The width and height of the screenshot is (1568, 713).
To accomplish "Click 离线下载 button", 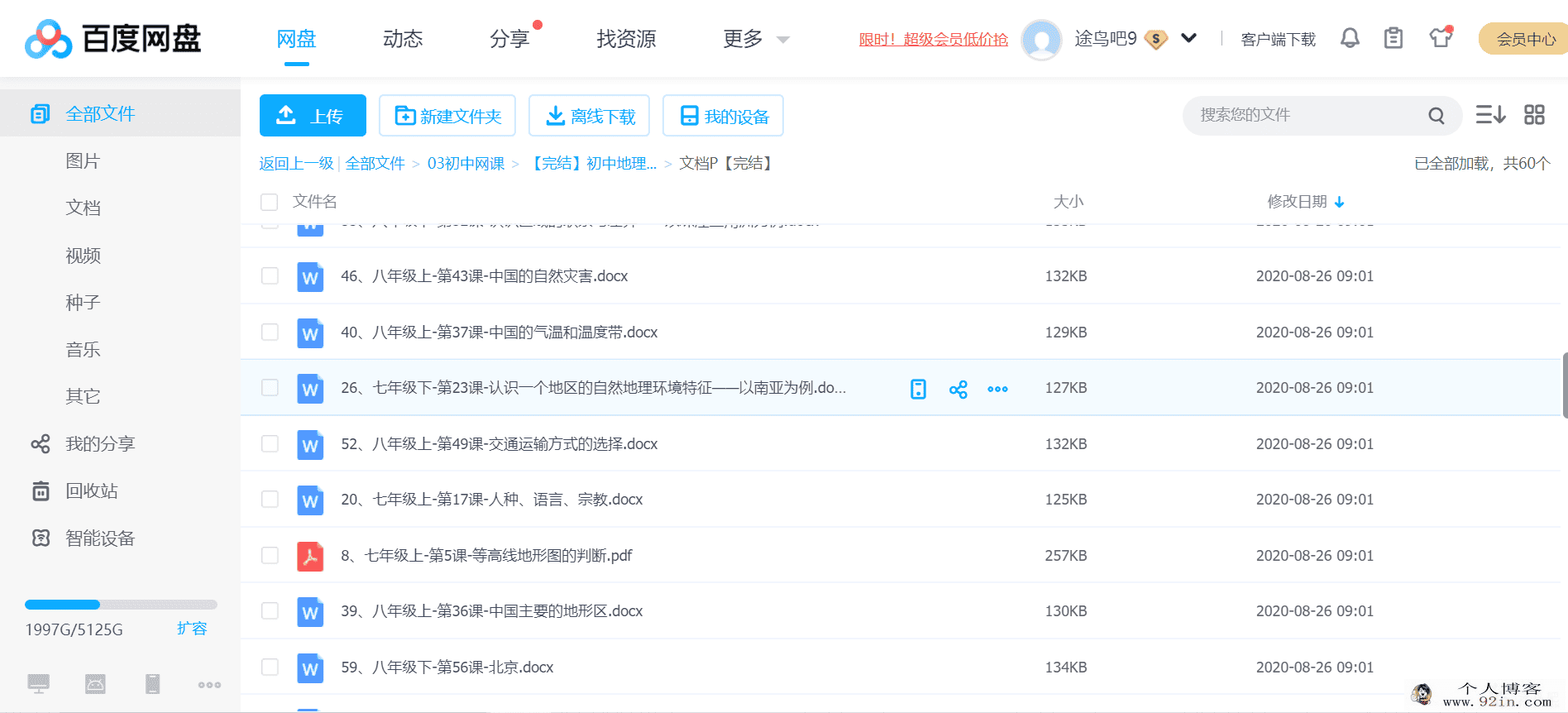I will click(589, 115).
